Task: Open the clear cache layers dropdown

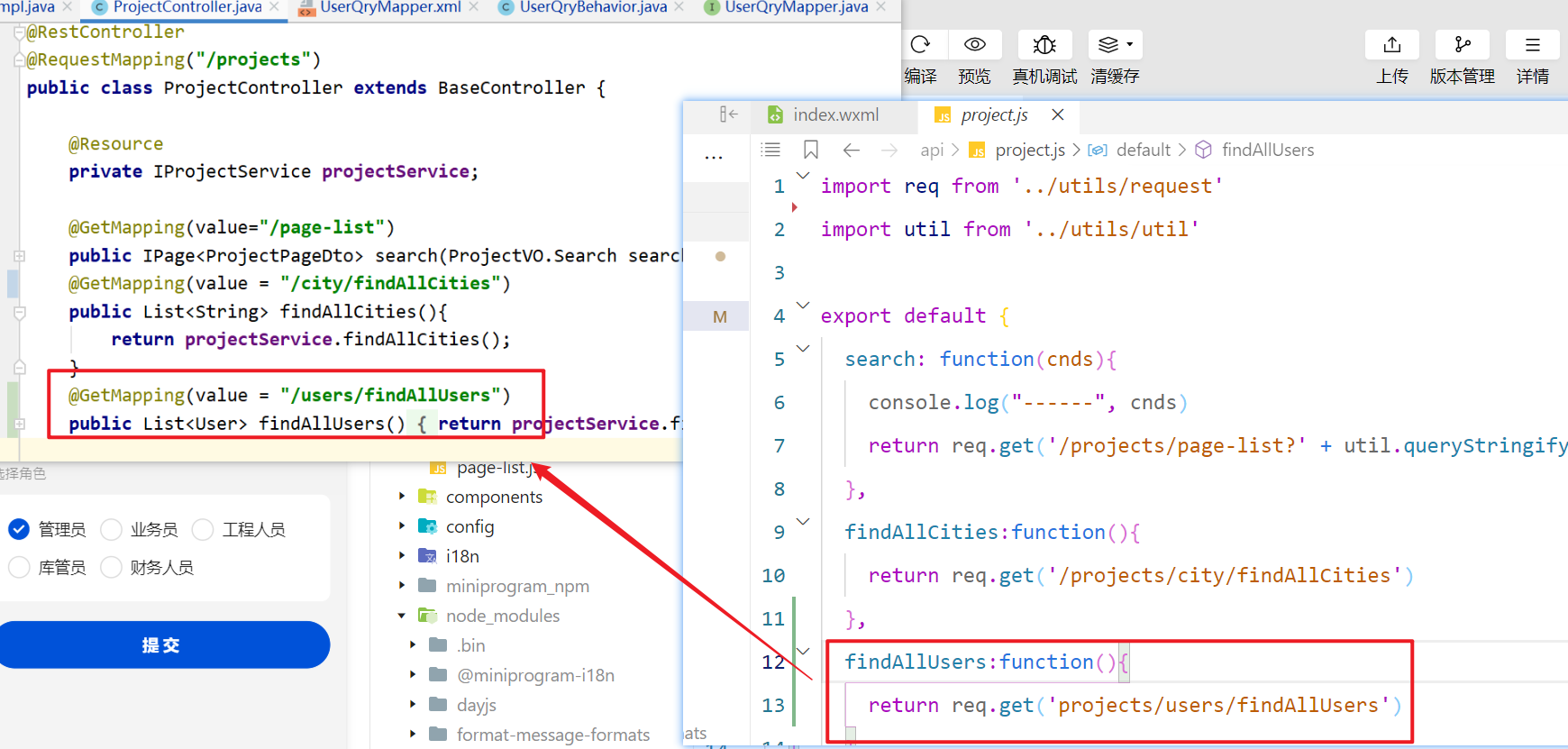Action: (1116, 45)
